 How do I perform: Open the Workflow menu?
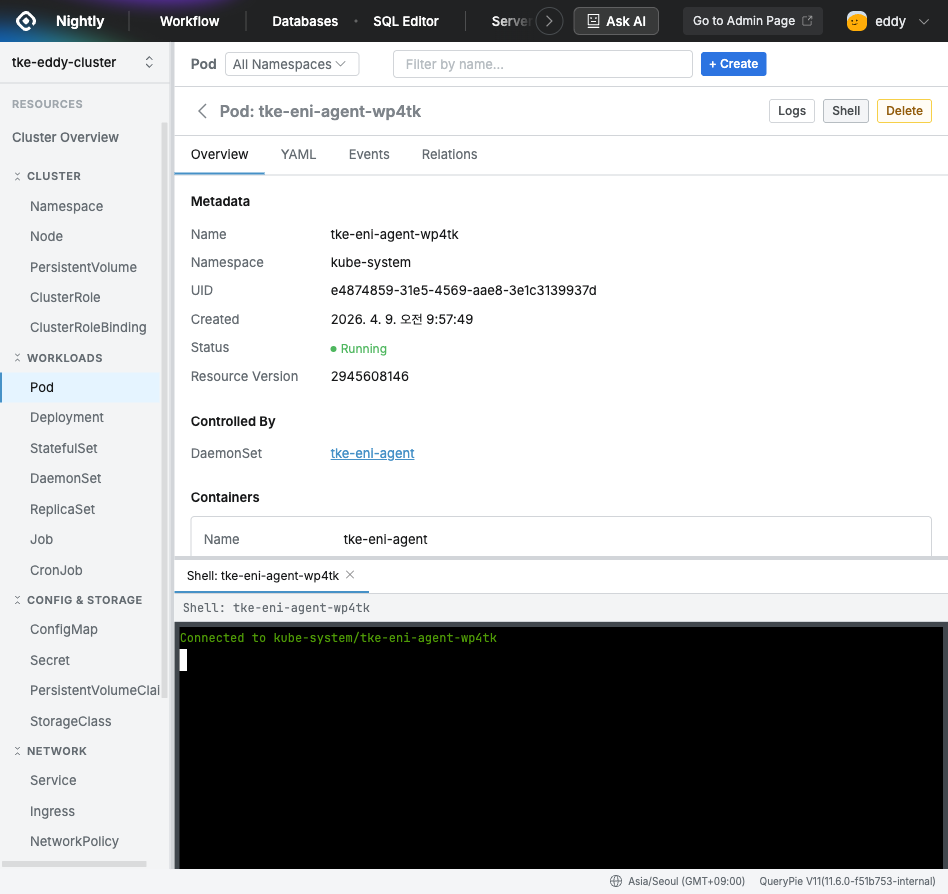189,22
